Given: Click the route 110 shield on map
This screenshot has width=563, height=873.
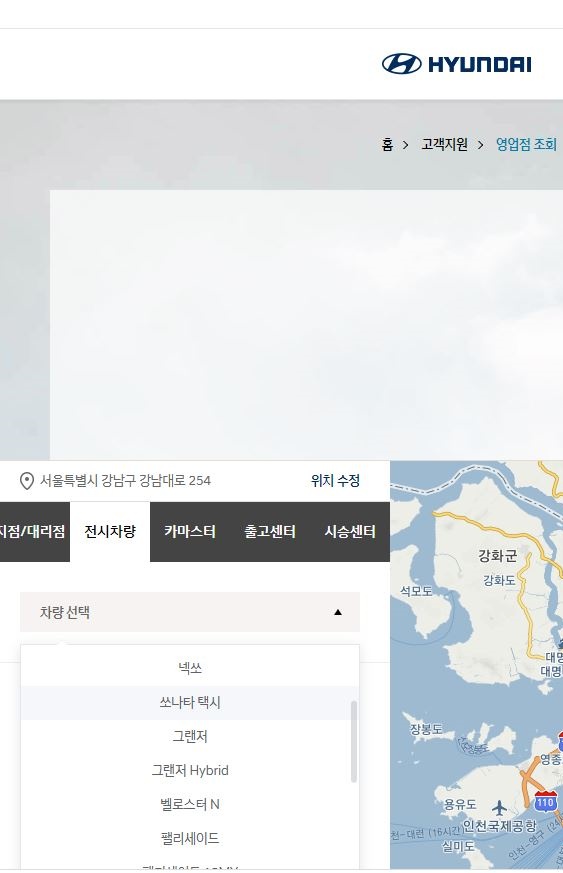Looking at the screenshot, I should [546, 802].
